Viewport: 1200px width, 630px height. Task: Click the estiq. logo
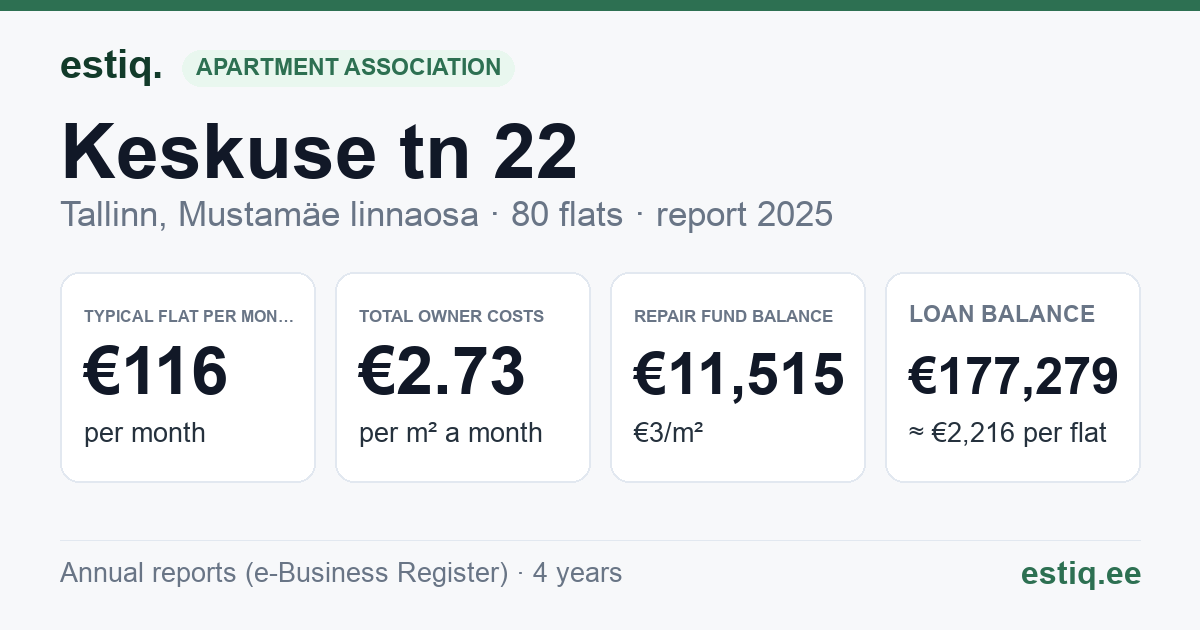(111, 66)
